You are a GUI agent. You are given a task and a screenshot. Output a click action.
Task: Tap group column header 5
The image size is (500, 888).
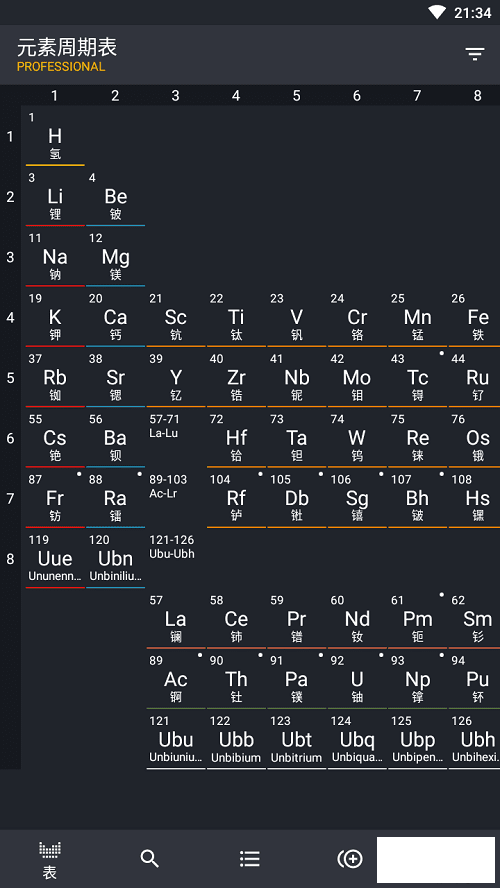[296, 96]
